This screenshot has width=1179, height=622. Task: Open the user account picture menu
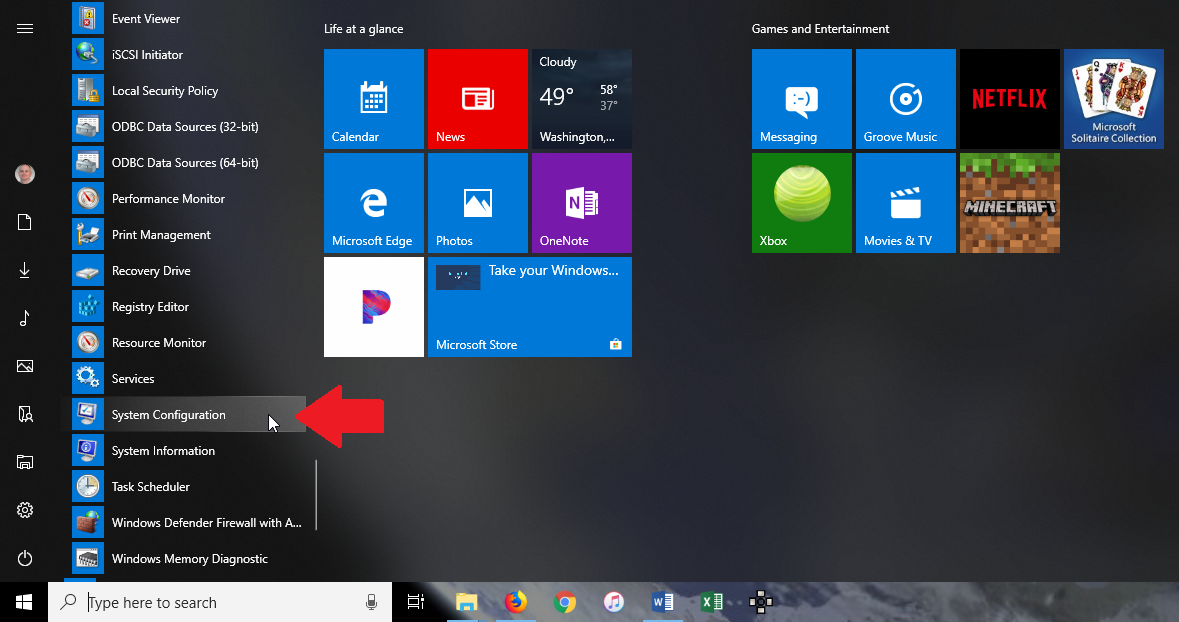(25, 174)
